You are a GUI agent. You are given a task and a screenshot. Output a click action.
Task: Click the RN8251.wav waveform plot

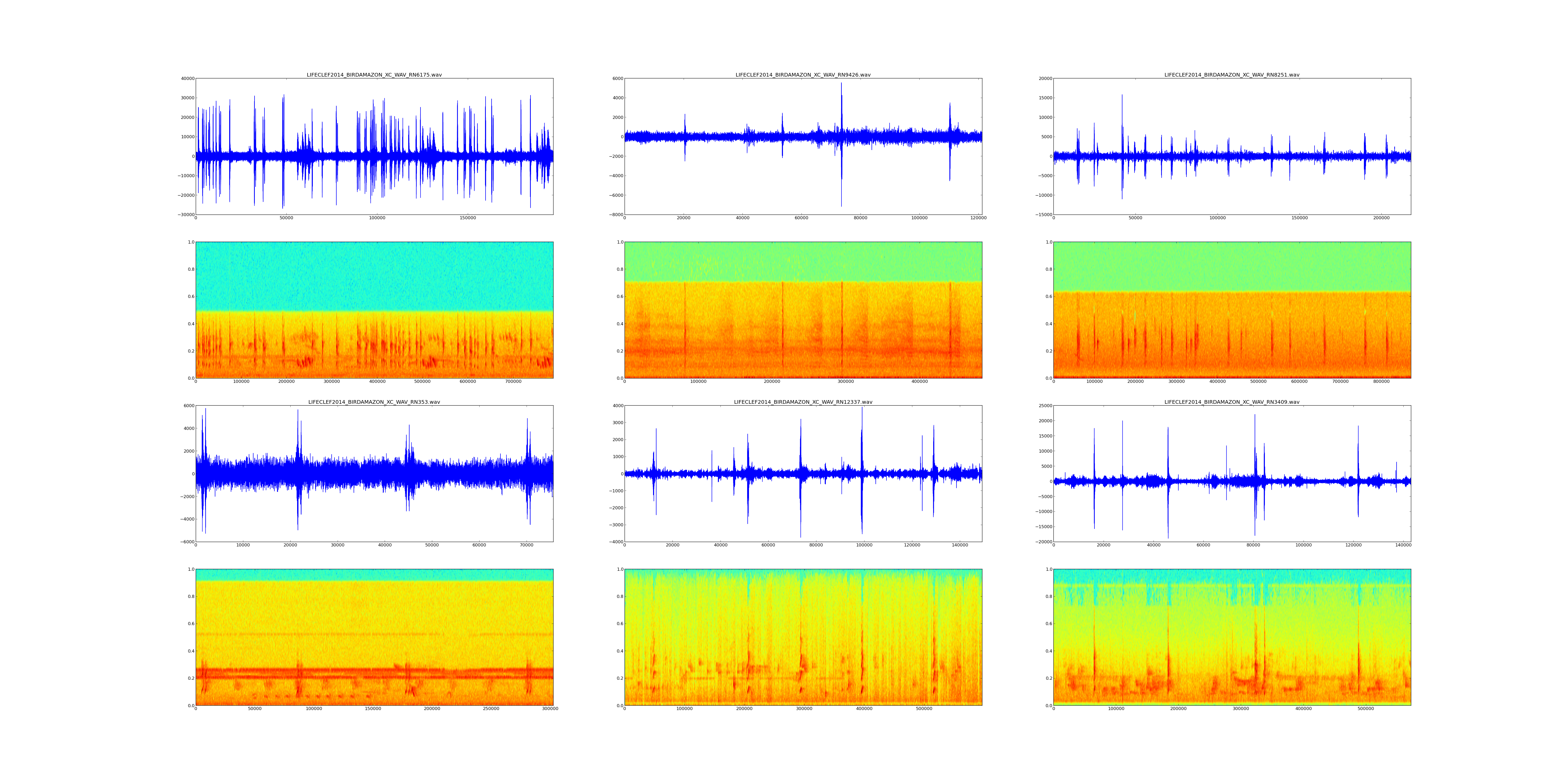tap(1231, 146)
